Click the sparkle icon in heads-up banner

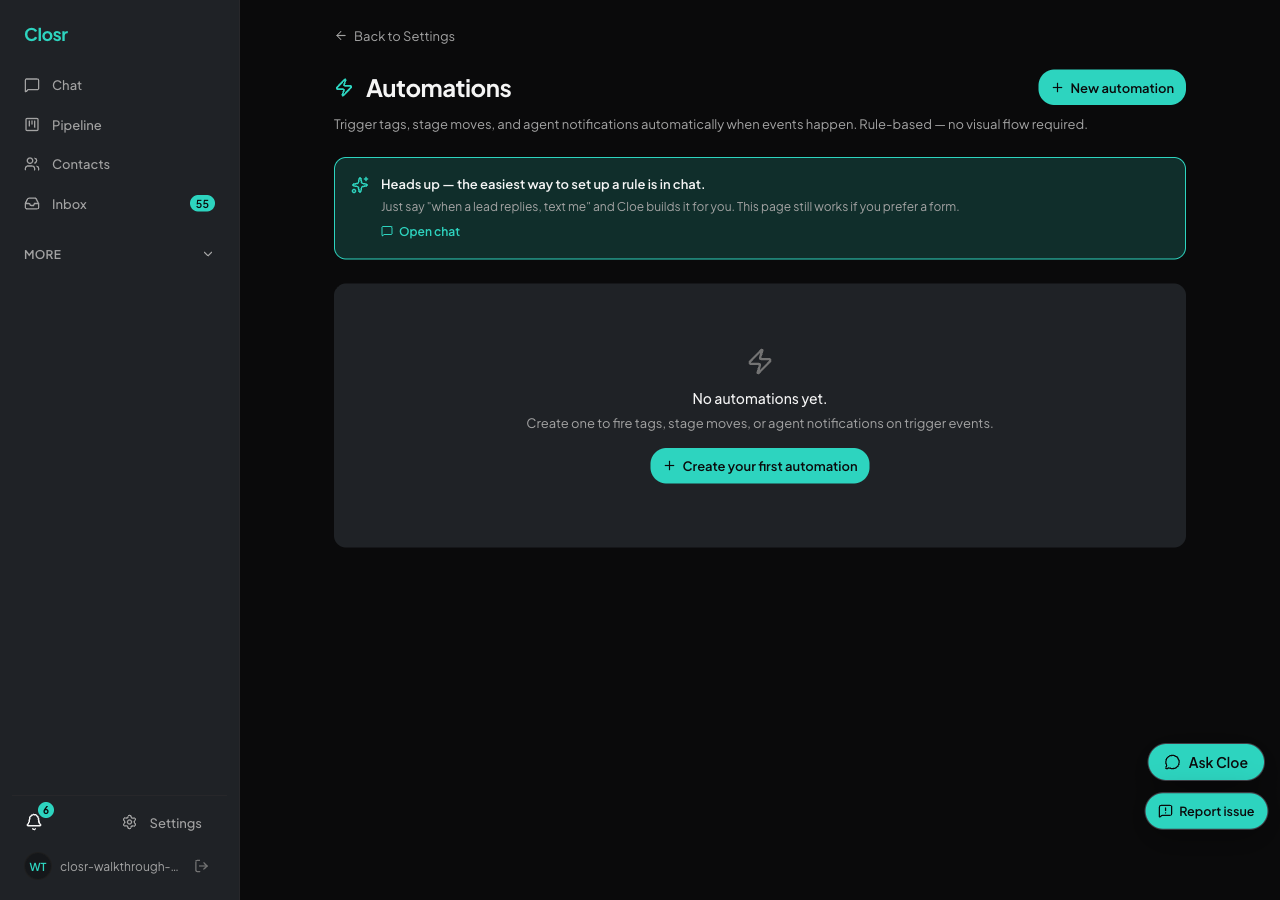360,185
